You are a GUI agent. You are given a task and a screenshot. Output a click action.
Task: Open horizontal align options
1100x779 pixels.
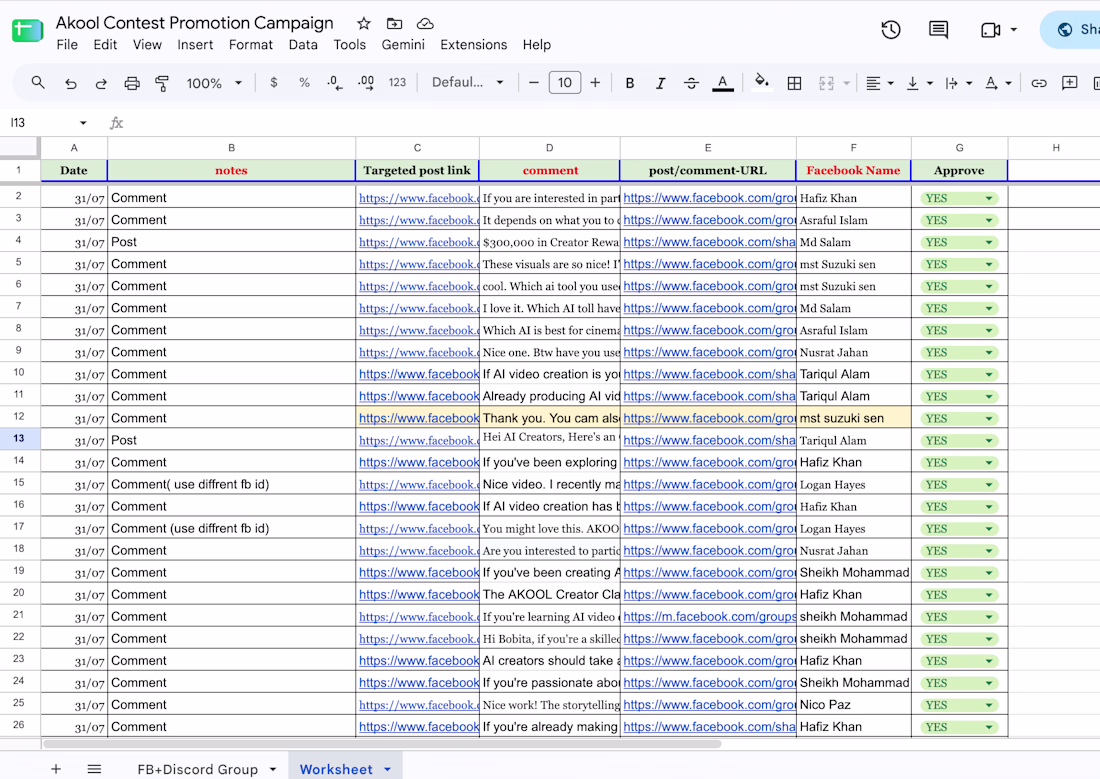(879, 83)
